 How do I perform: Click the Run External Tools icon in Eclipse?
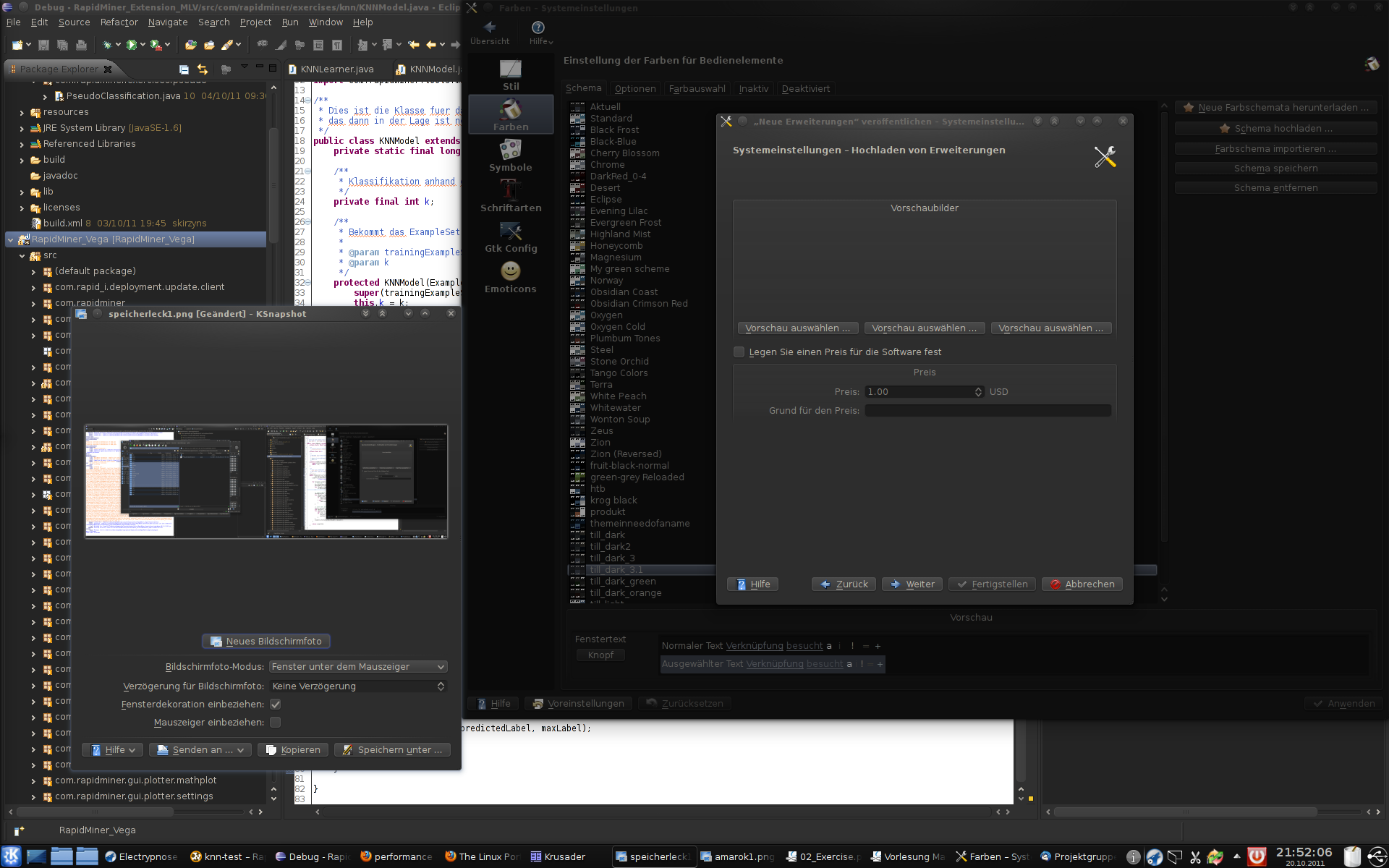tap(156, 45)
